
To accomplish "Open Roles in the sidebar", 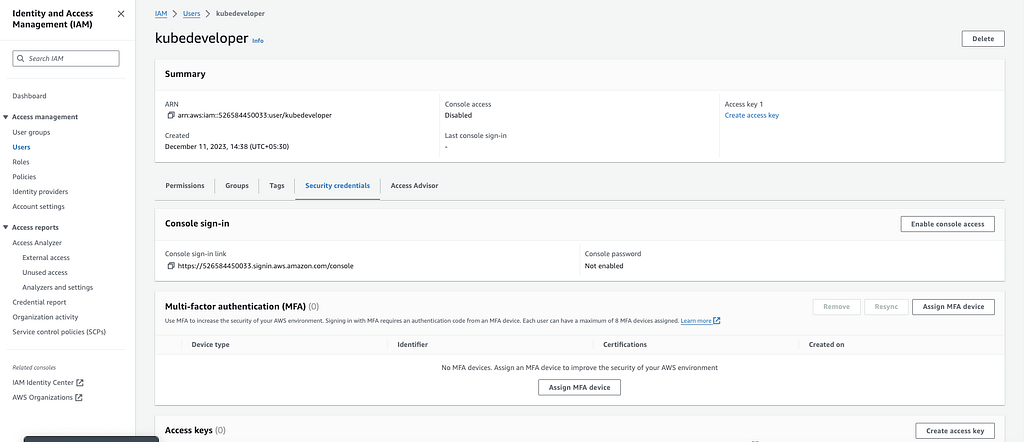I will point(21,162).
